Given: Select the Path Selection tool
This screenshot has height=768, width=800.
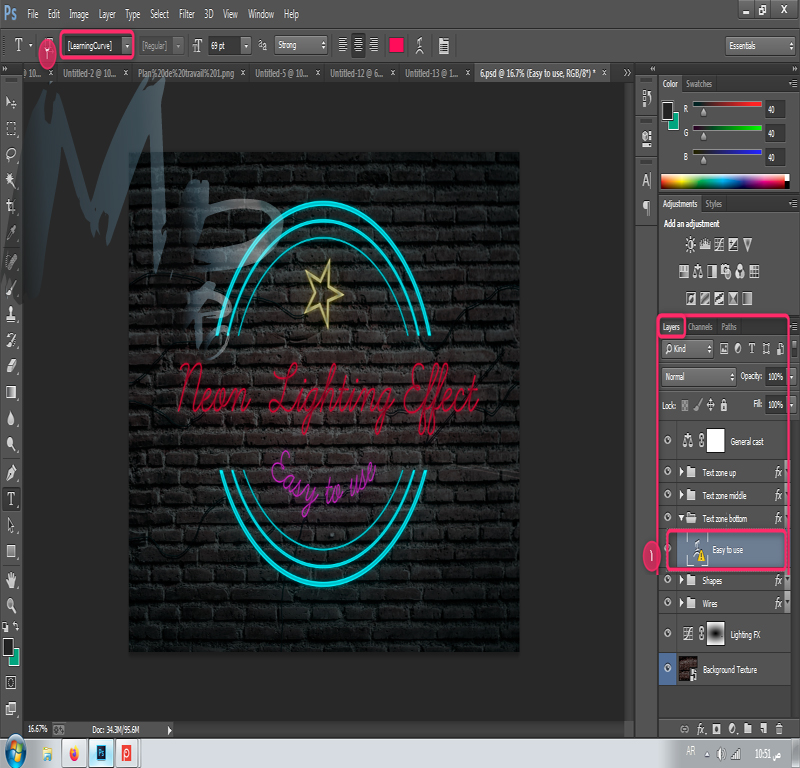Looking at the screenshot, I should pos(11,525).
